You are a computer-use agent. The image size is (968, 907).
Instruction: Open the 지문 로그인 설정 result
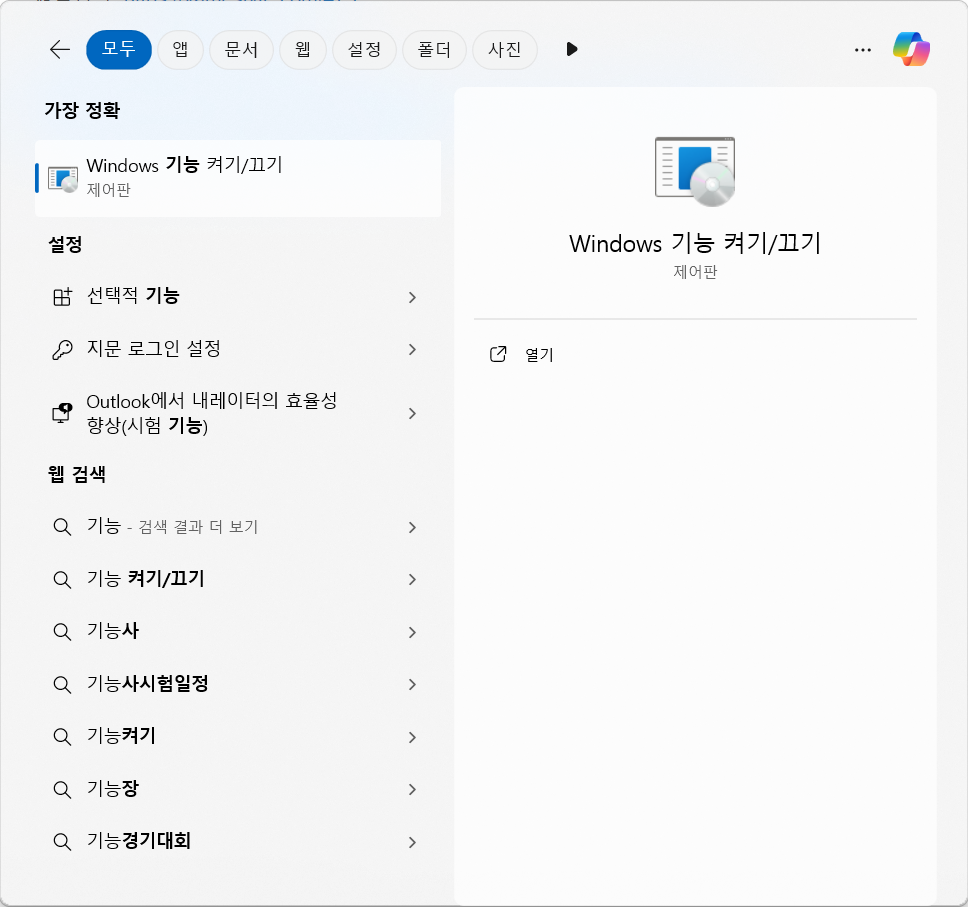(238, 349)
